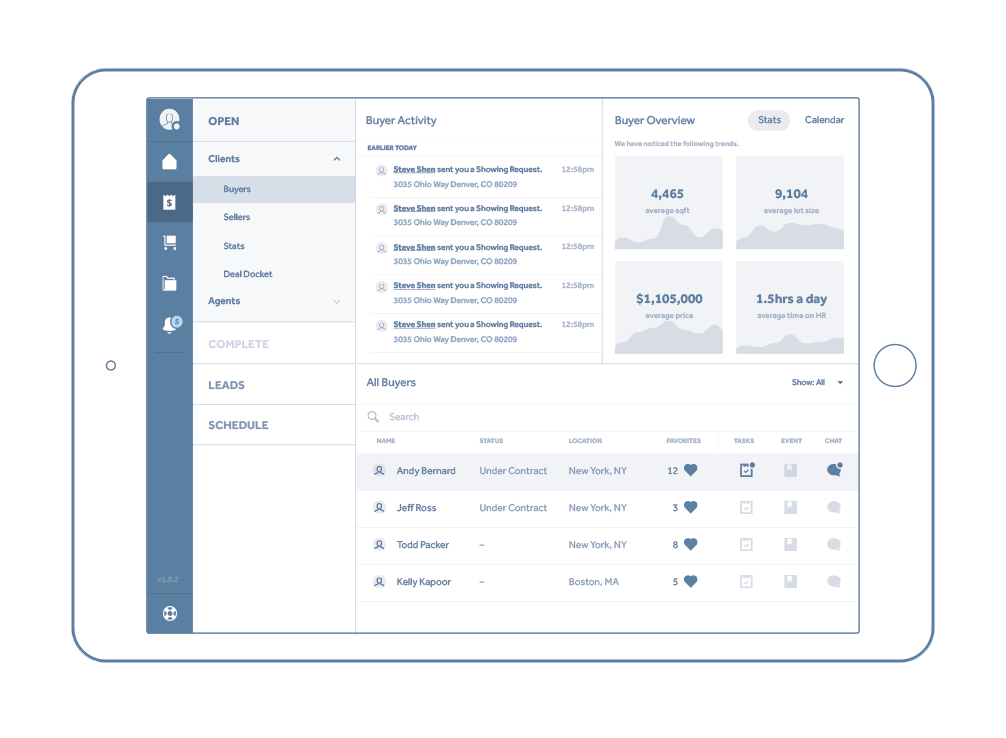Screen dimensions: 1006x738
Task: Expand the Agents section
Action: [x=337, y=301]
